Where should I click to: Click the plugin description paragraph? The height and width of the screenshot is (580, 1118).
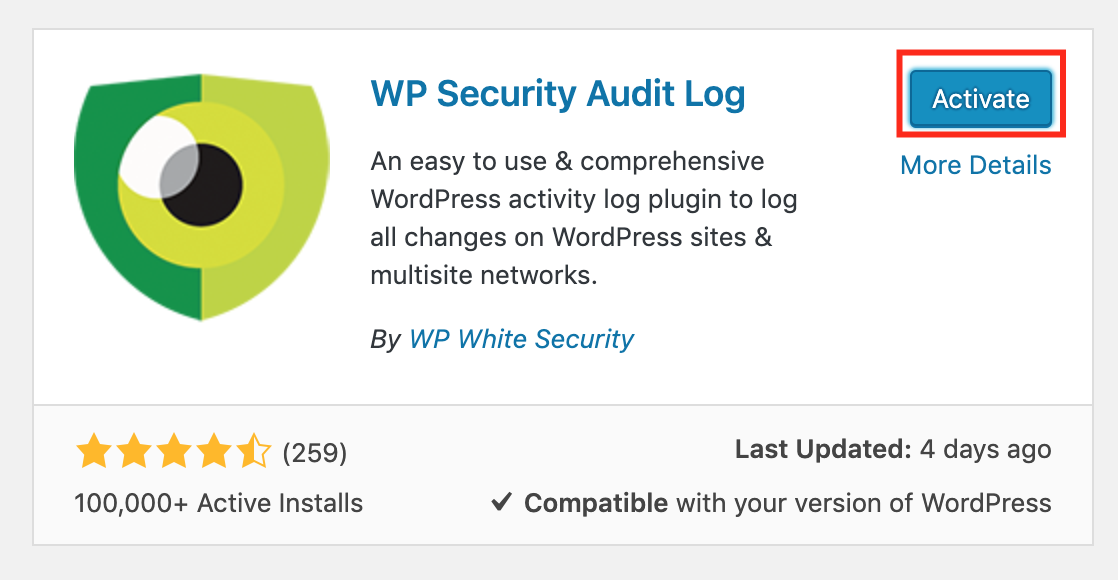pyautogui.click(x=583, y=218)
